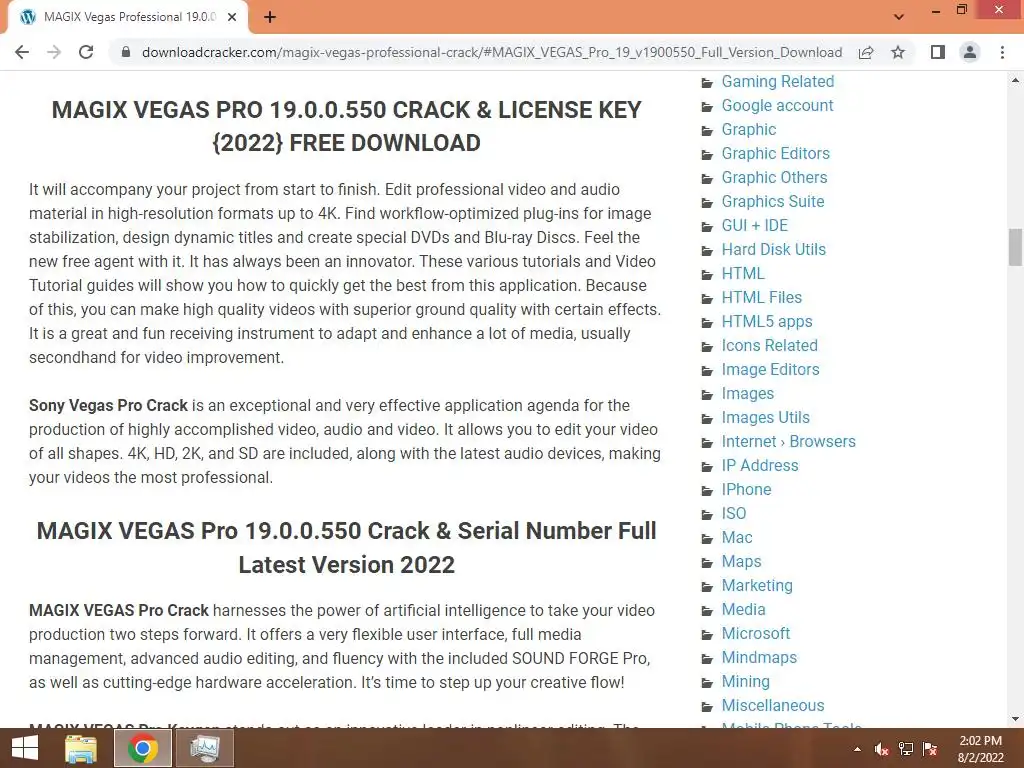Open a new browser tab
Viewport: 1024px width, 768px height.
point(270,17)
